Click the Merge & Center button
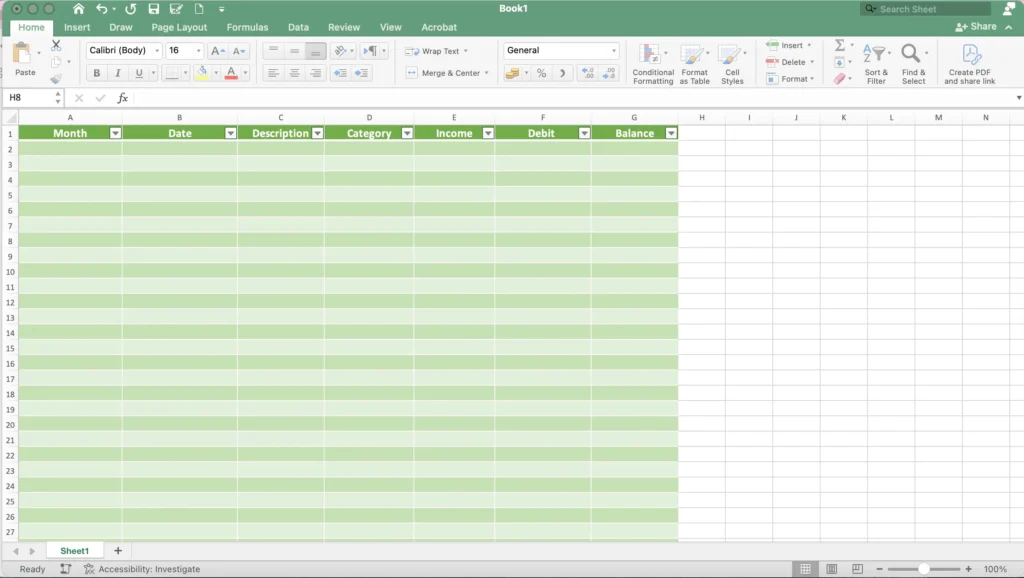Image resolution: width=1024 pixels, height=578 pixels. coord(448,72)
